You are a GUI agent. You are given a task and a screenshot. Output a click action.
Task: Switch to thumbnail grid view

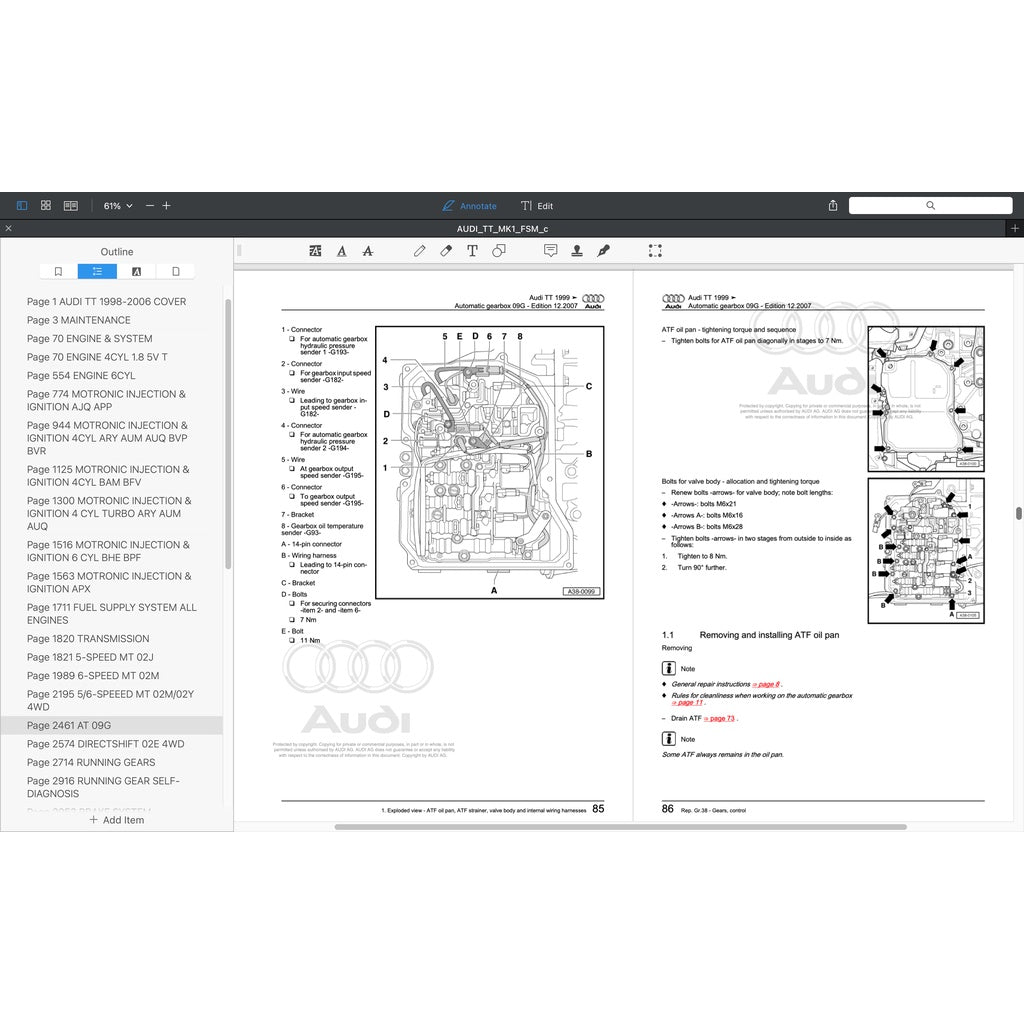(46, 206)
